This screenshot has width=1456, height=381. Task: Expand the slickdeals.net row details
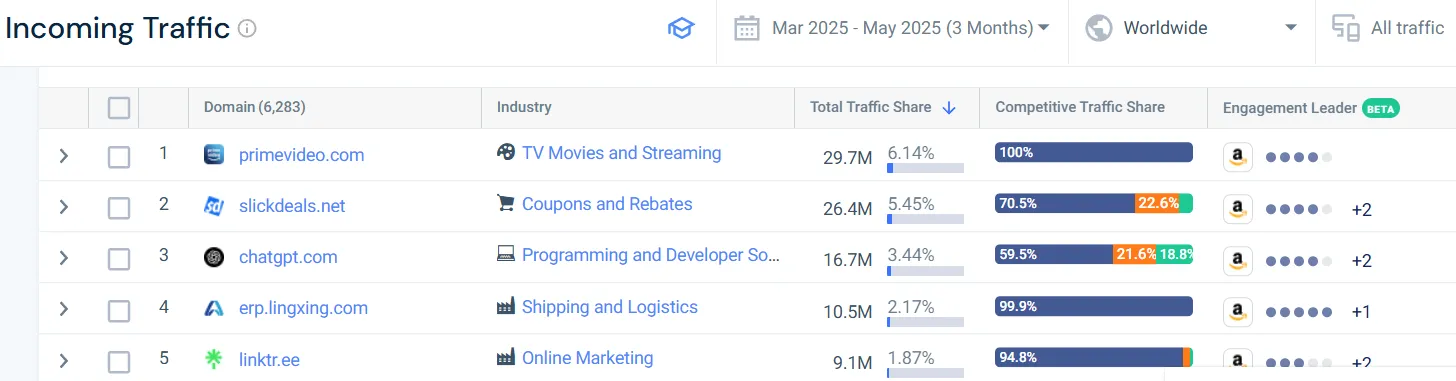point(63,207)
